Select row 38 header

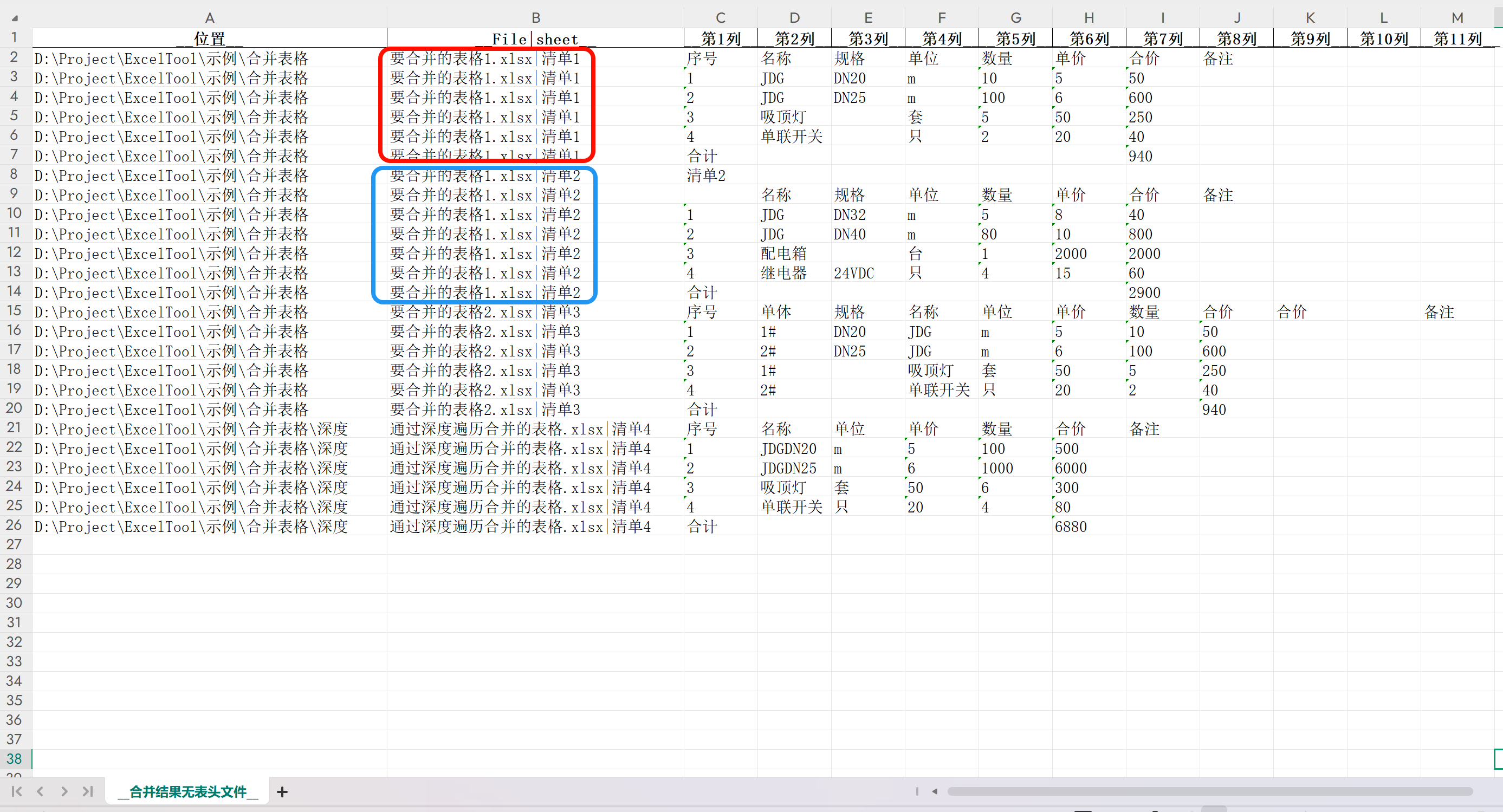pyautogui.click(x=15, y=758)
